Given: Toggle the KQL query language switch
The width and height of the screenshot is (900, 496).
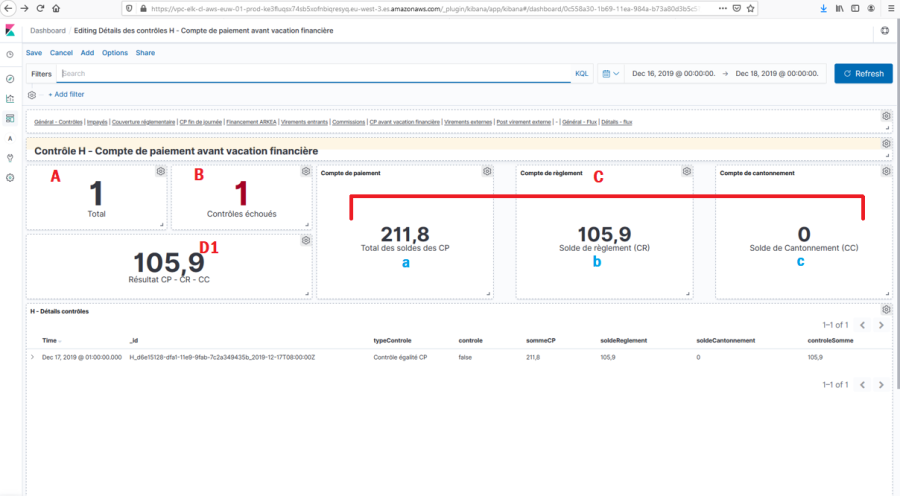Looking at the screenshot, I should coord(582,74).
